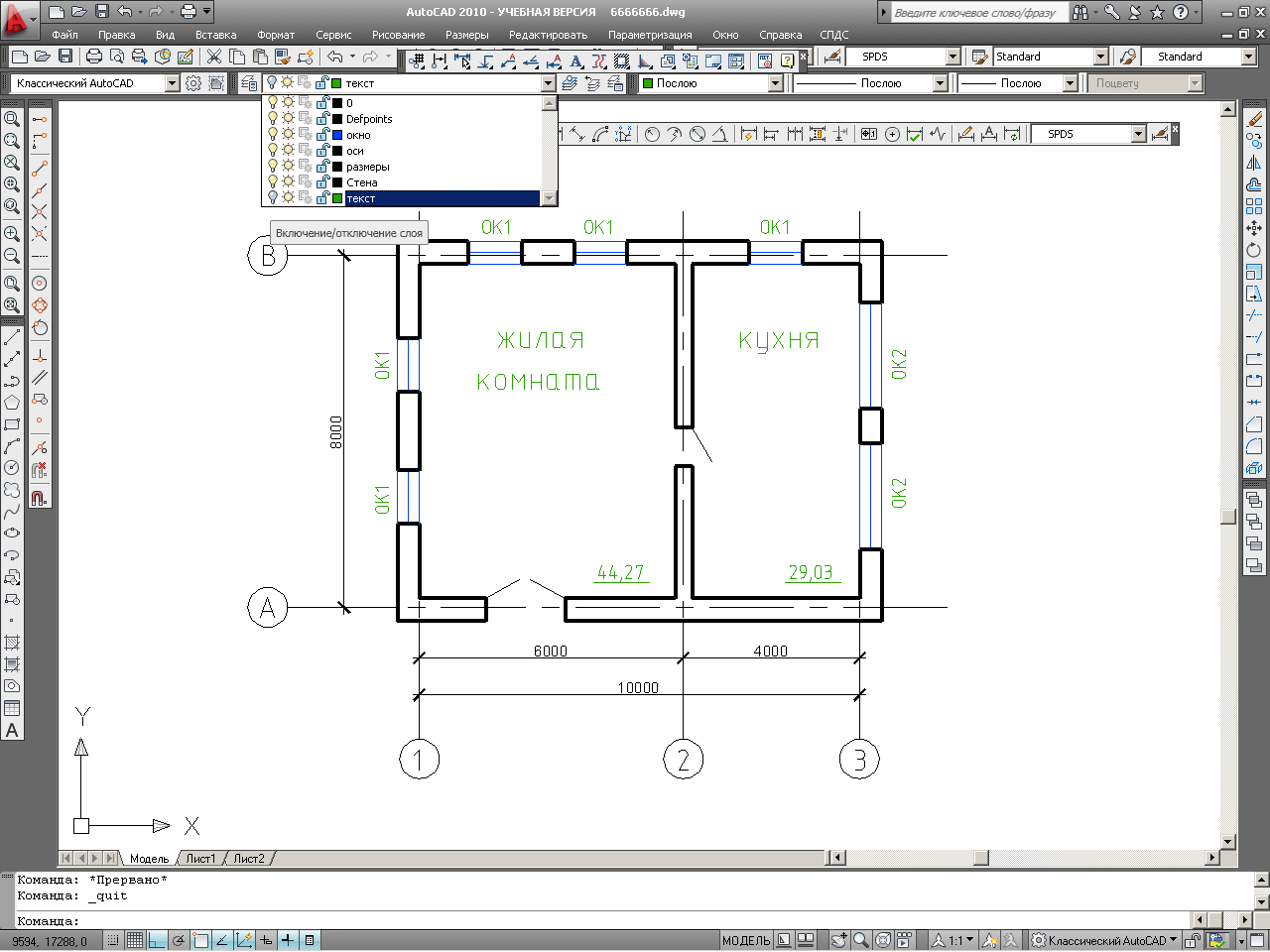Click the Diameter dimension icon
The height and width of the screenshot is (952, 1270).
point(698,134)
